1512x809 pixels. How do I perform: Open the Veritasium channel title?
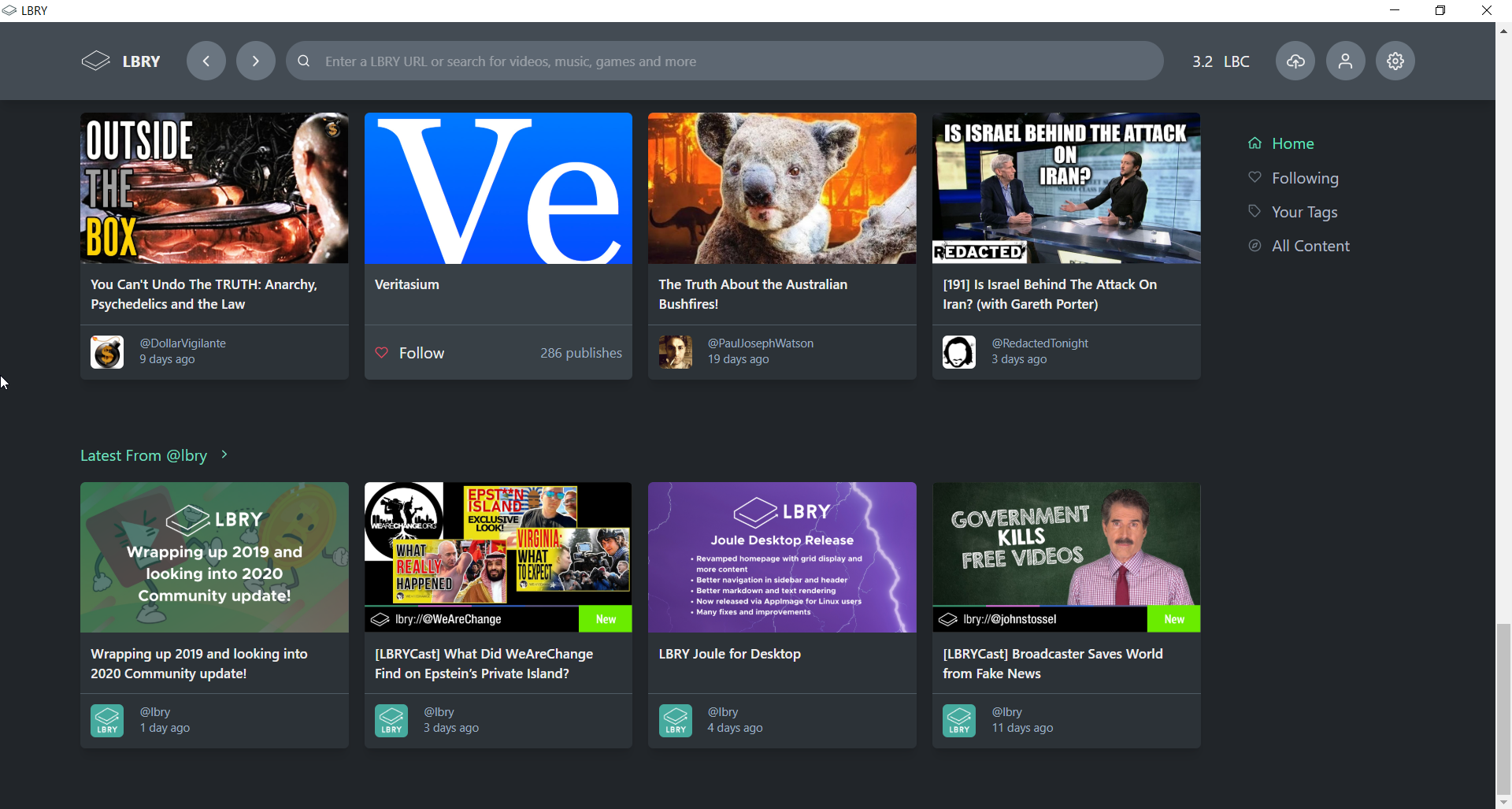tap(407, 284)
